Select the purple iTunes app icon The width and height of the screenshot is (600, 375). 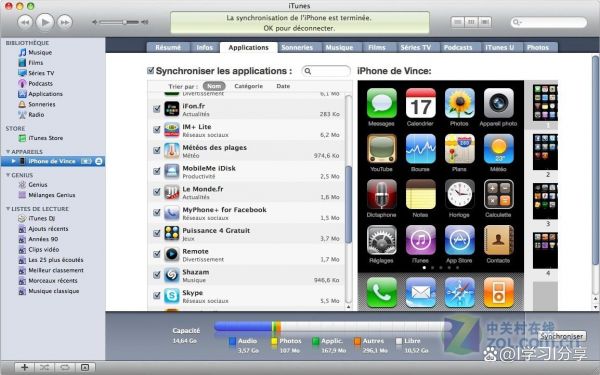click(x=421, y=240)
